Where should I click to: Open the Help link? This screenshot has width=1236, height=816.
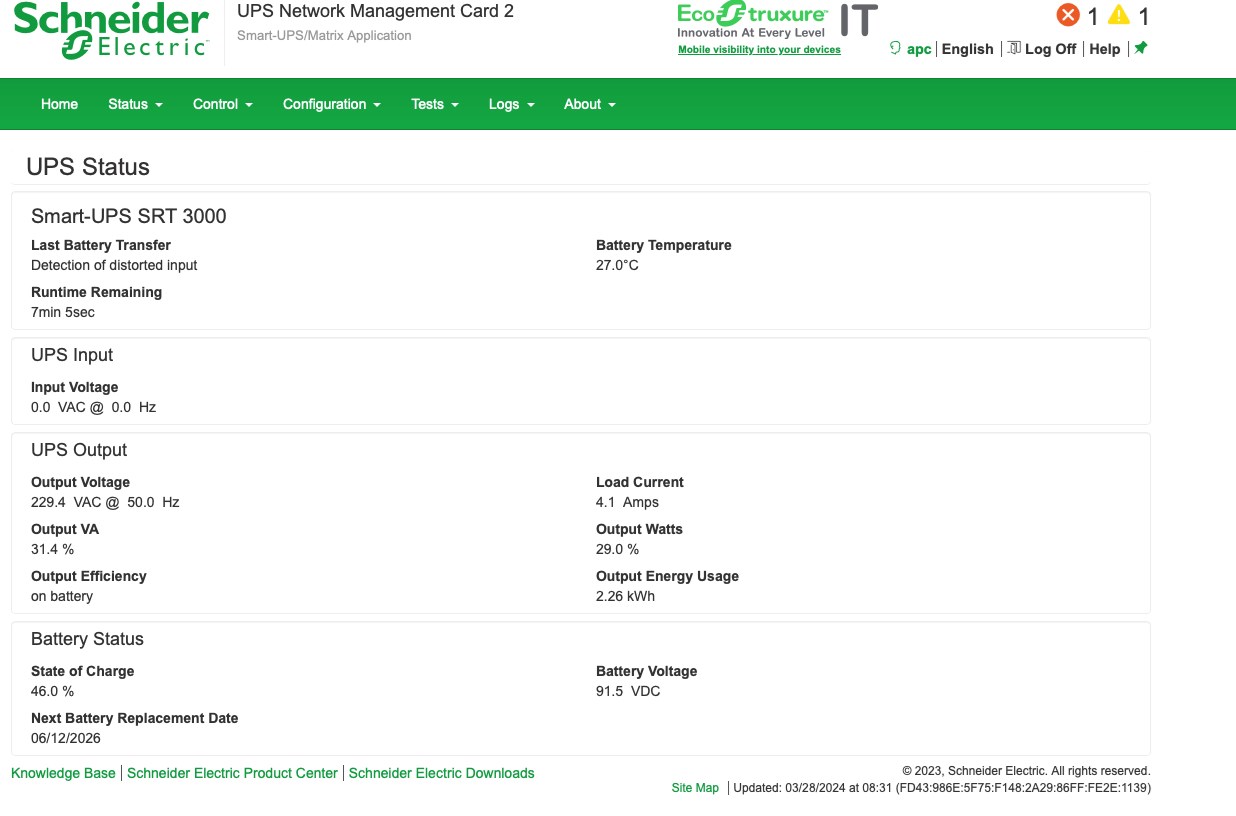[1104, 49]
